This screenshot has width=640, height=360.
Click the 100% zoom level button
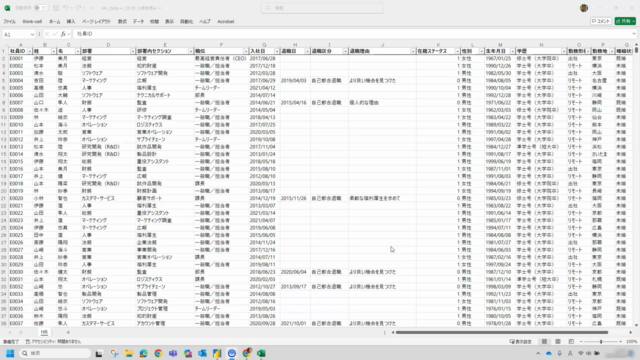[x=631, y=342]
